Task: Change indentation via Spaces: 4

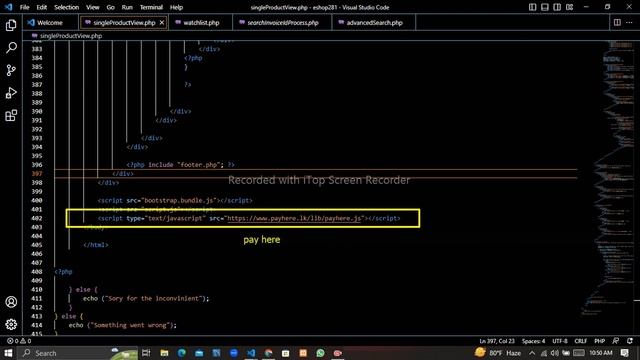Action: tap(533, 341)
